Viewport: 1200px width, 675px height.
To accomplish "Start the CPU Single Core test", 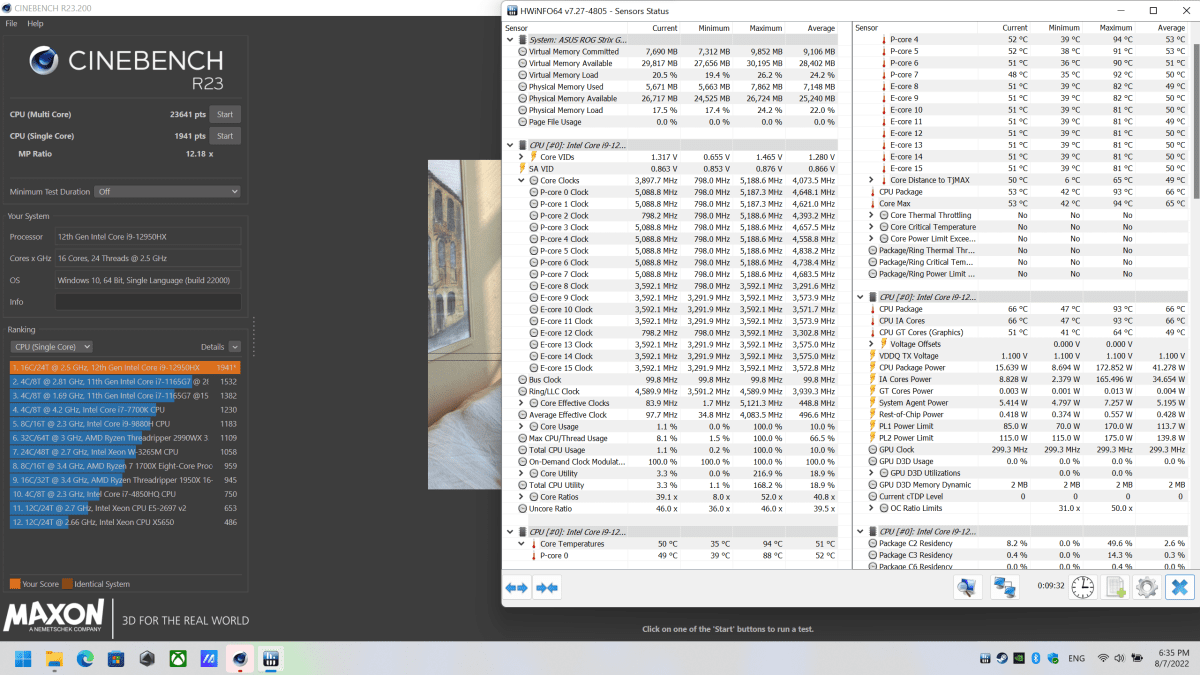I will point(225,136).
